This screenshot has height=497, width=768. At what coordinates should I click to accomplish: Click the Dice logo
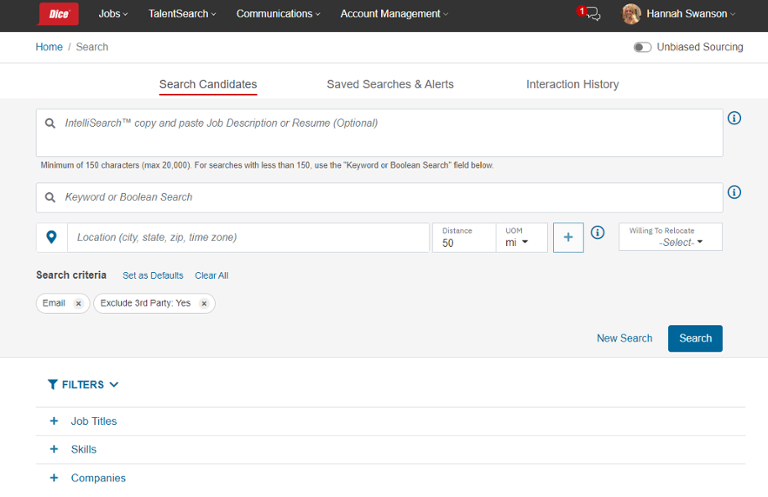[58, 14]
